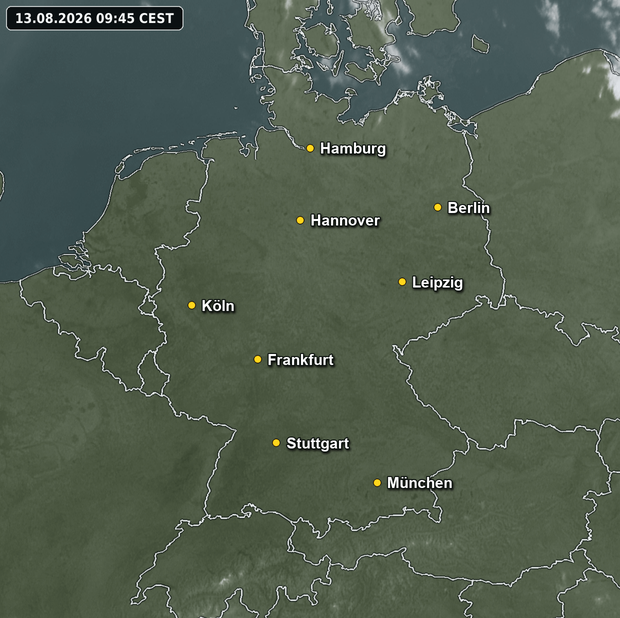Click the yellow Frankfurt city marker dot

257,359
